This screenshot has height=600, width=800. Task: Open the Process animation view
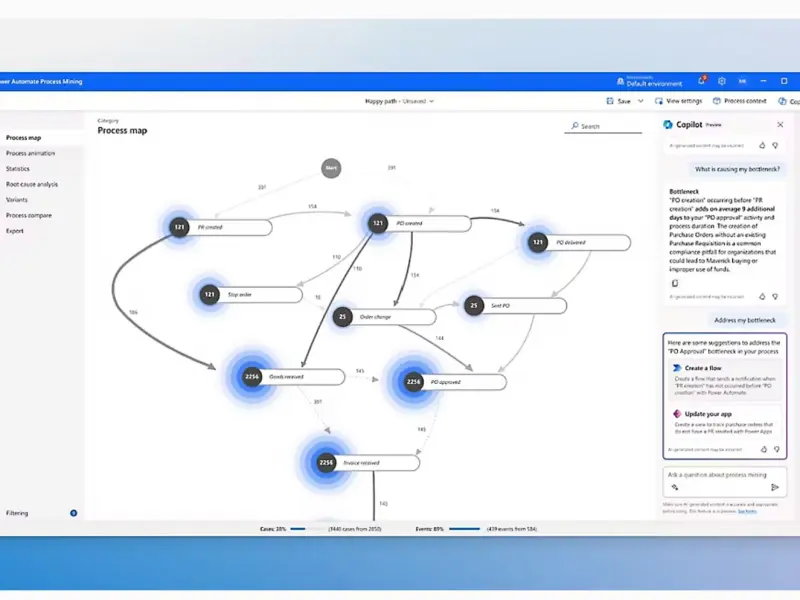[x=30, y=153]
